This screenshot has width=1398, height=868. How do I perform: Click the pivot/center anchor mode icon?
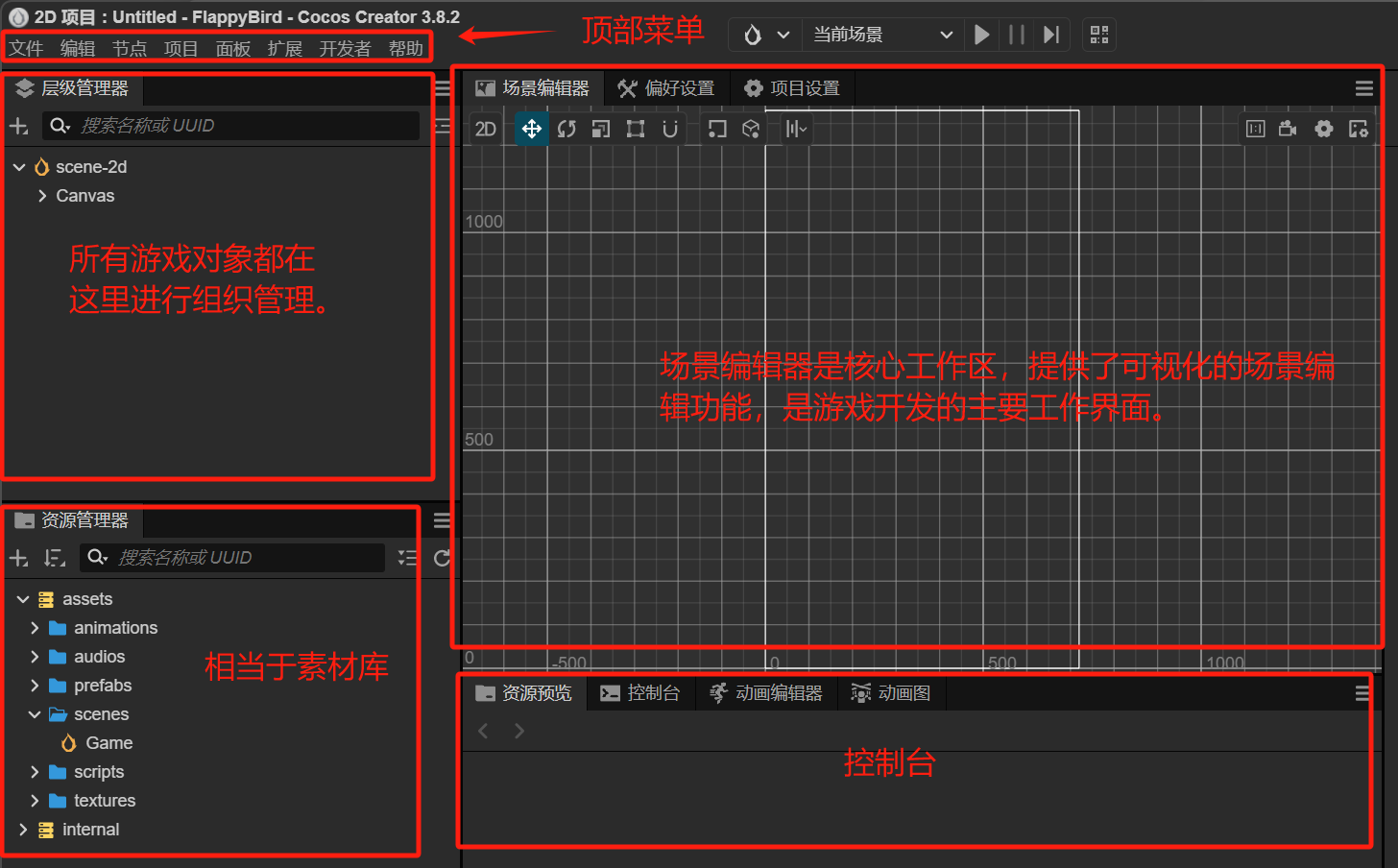pyautogui.click(x=717, y=129)
